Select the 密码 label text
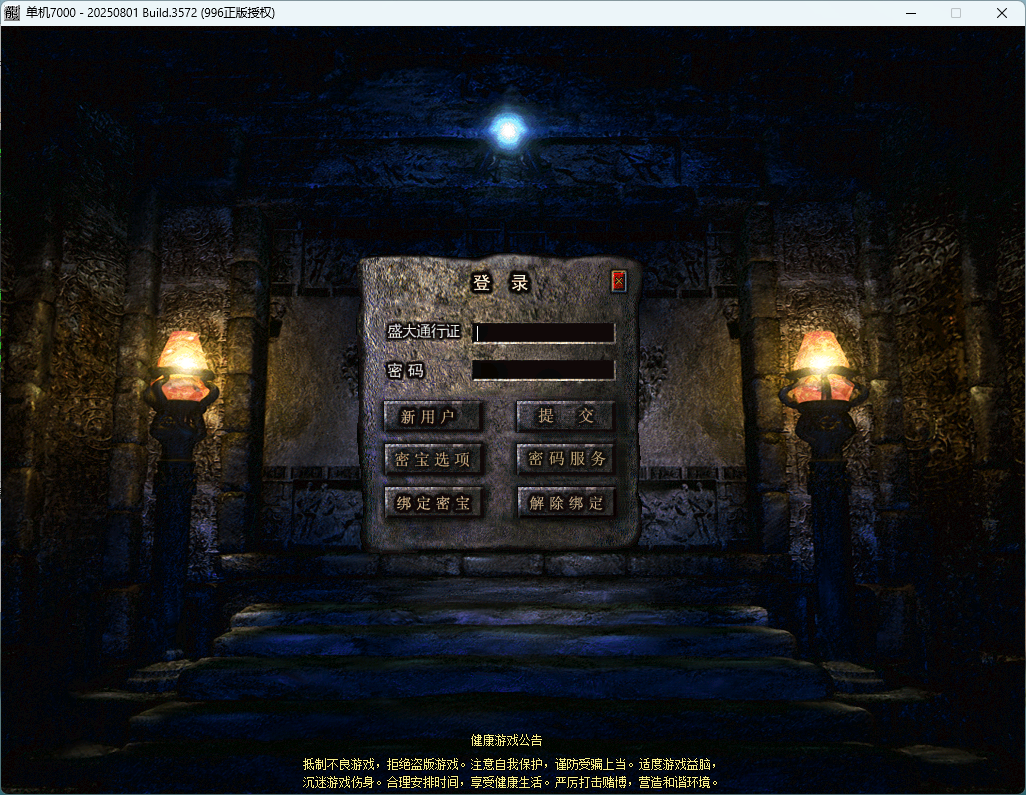1026x795 pixels. pos(405,369)
